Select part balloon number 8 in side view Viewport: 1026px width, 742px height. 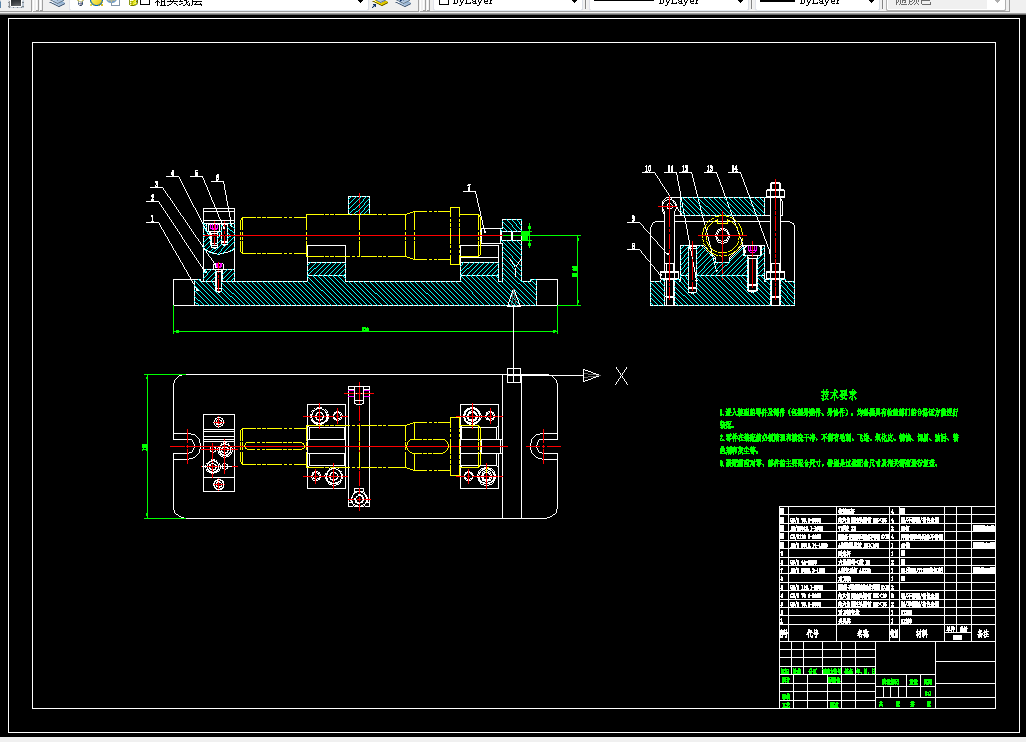[x=633, y=247]
